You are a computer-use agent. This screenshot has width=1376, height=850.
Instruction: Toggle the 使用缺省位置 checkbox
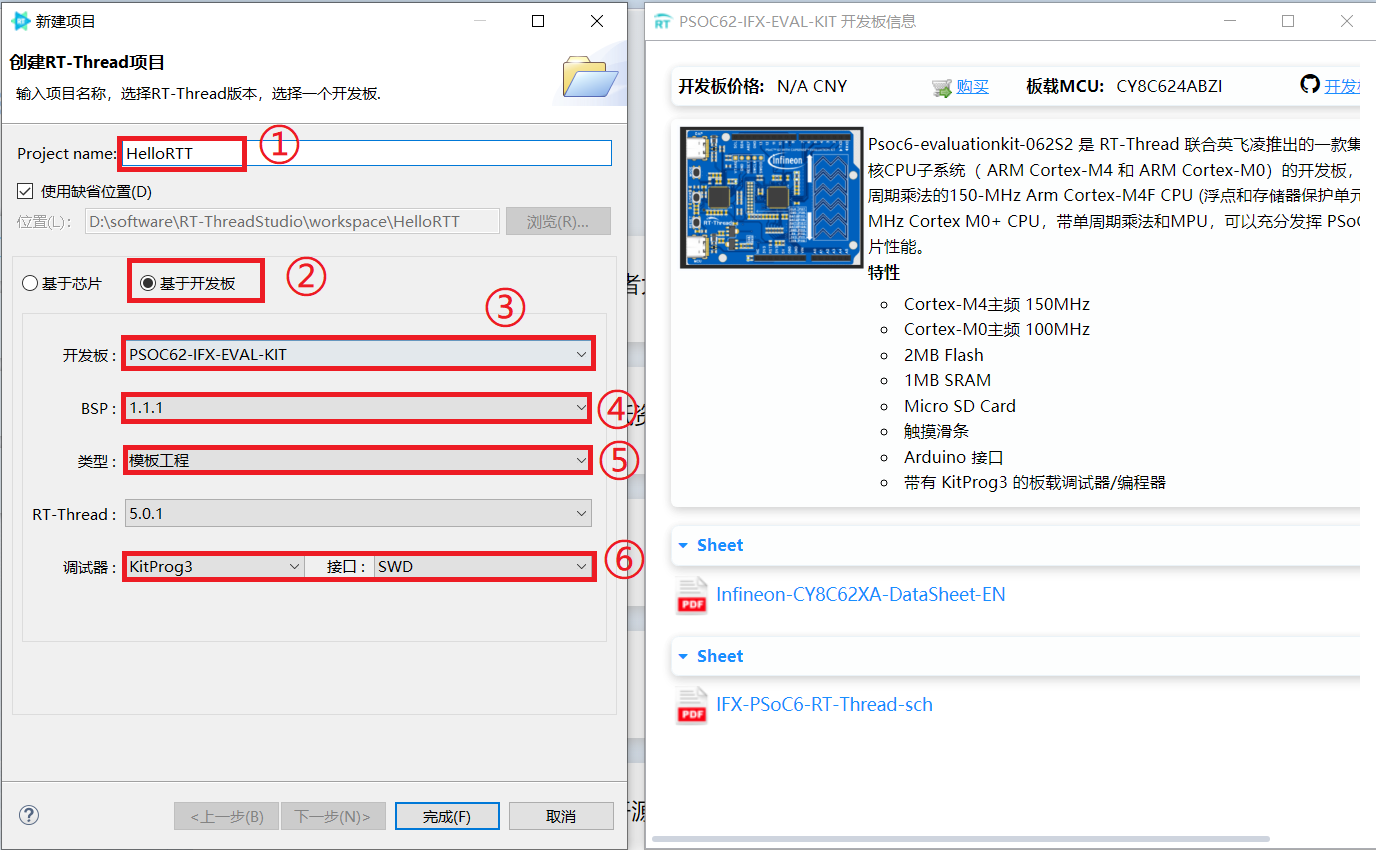click(x=25, y=191)
